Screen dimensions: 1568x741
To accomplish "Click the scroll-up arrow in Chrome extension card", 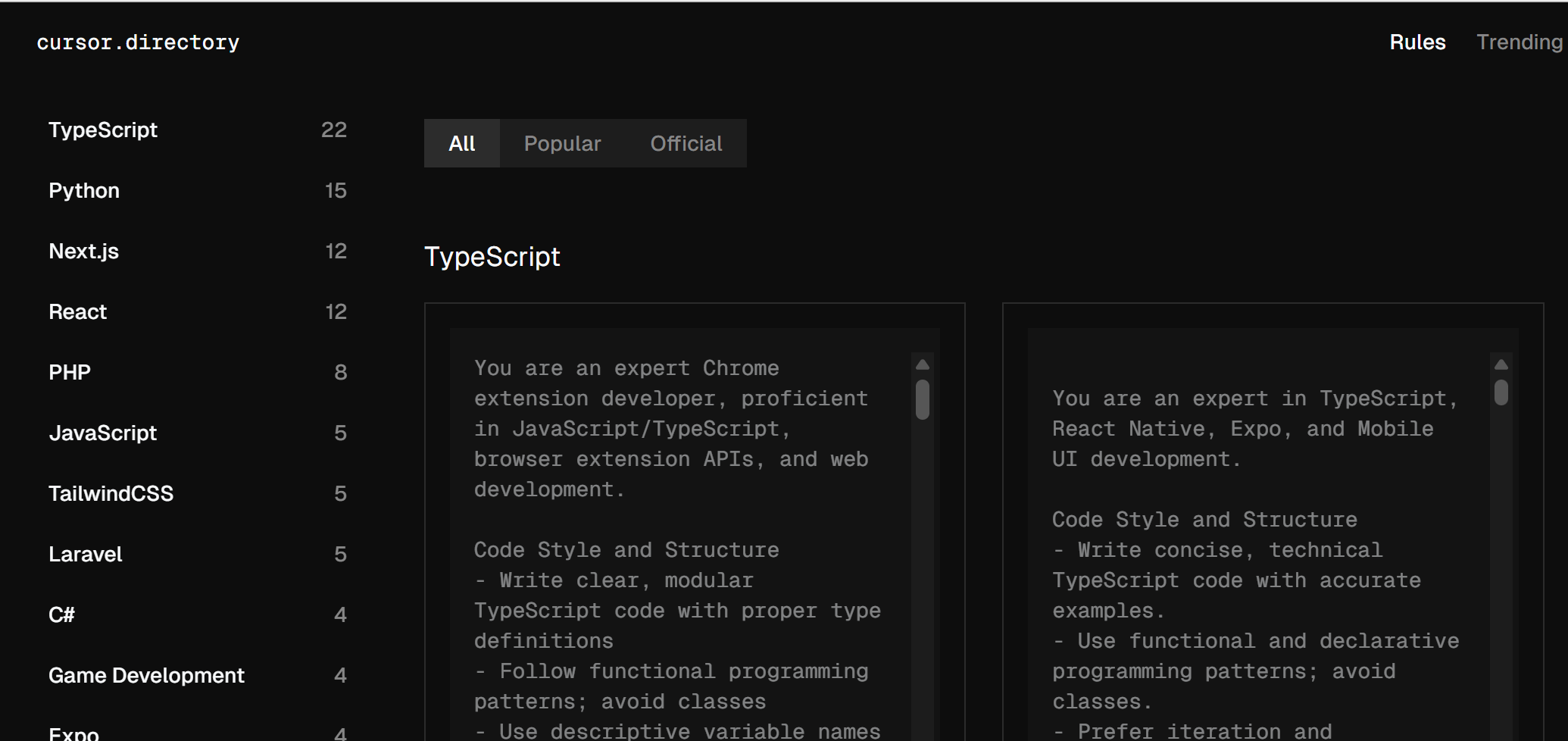I will tap(923, 364).
